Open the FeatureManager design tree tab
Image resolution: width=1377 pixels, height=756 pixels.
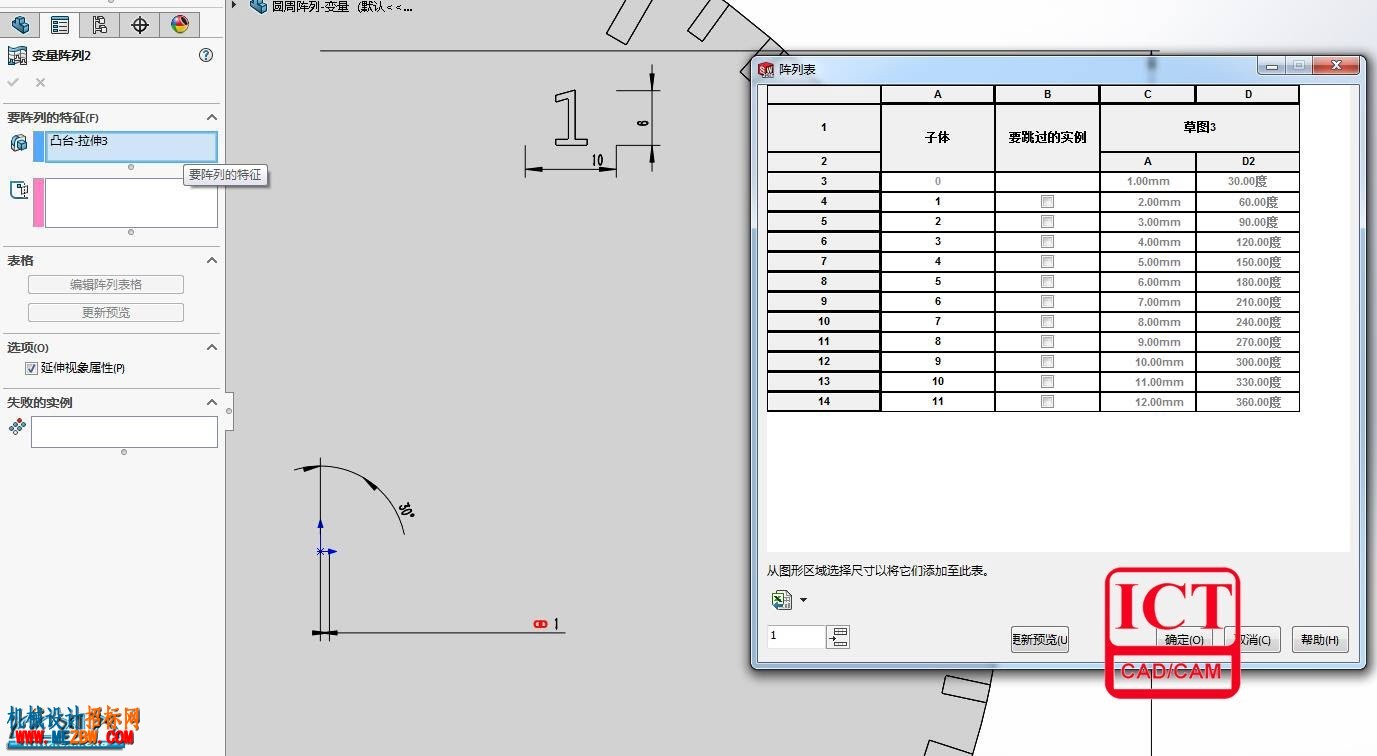point(20,25)
